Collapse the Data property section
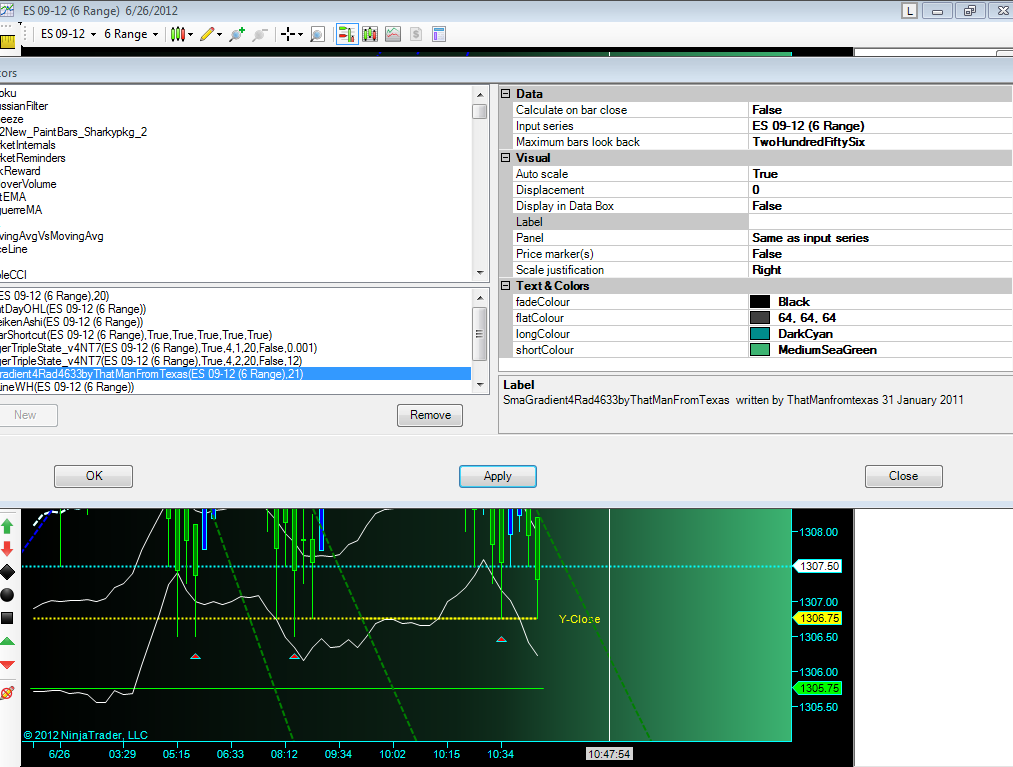The image size is (1013, 767). (506, 94)
